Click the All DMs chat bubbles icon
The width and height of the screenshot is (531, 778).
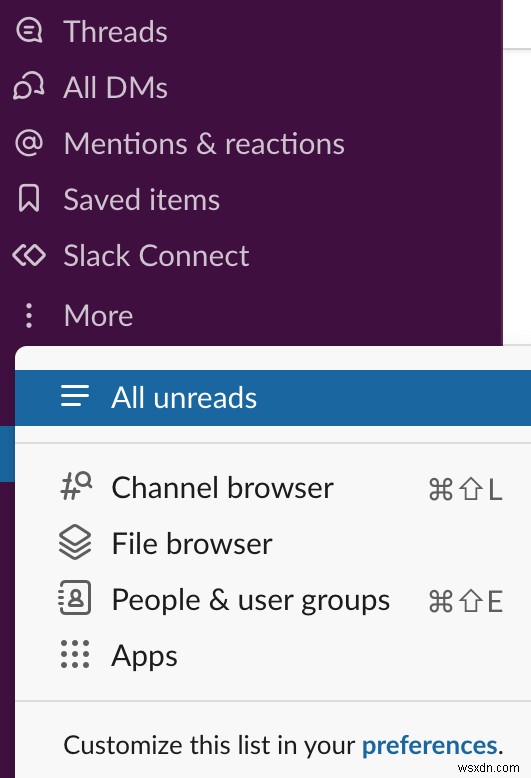click(x=29, y=87)
